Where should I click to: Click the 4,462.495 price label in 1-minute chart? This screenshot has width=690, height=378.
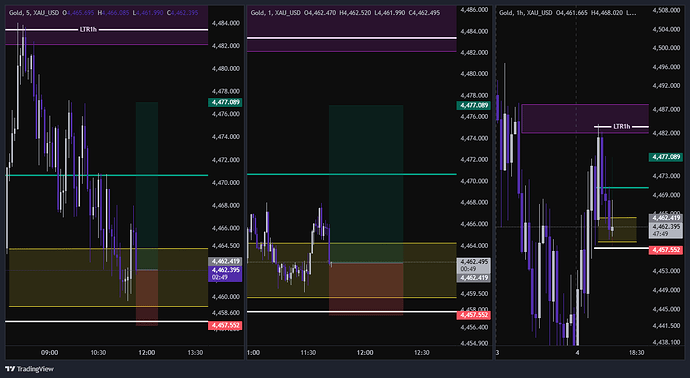[473, 265]
